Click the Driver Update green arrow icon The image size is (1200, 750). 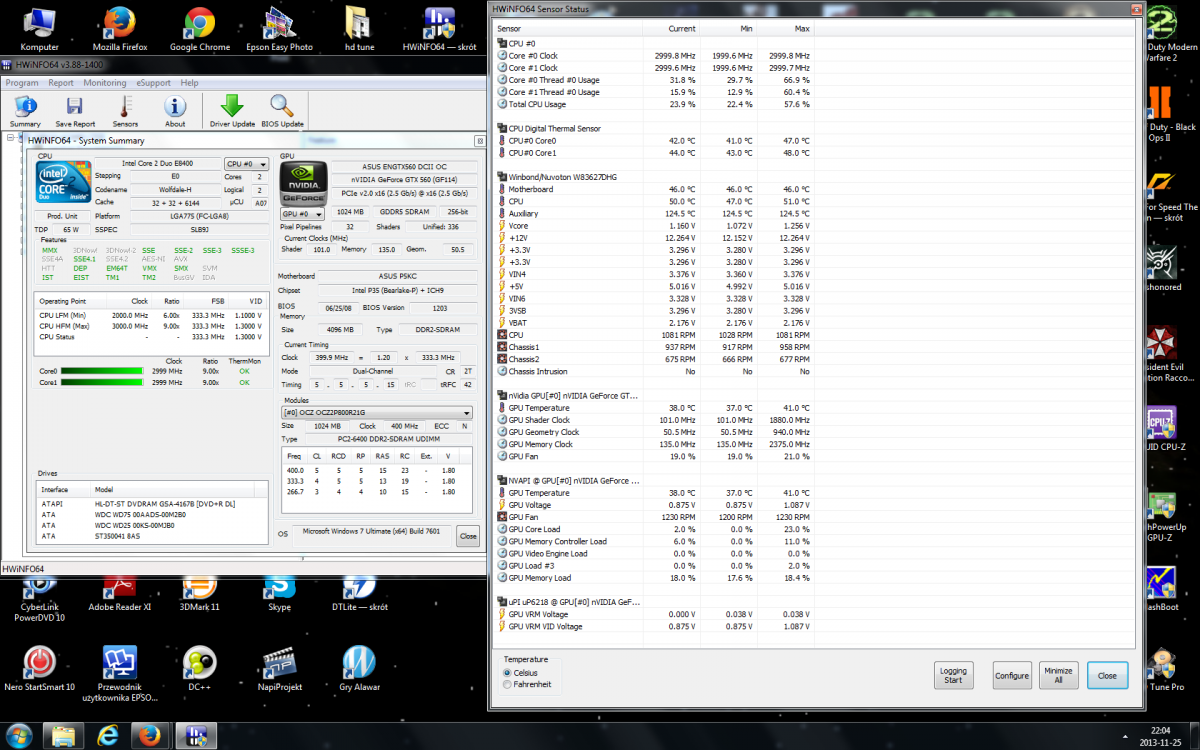pyautogui.click(x=232, y=111)
